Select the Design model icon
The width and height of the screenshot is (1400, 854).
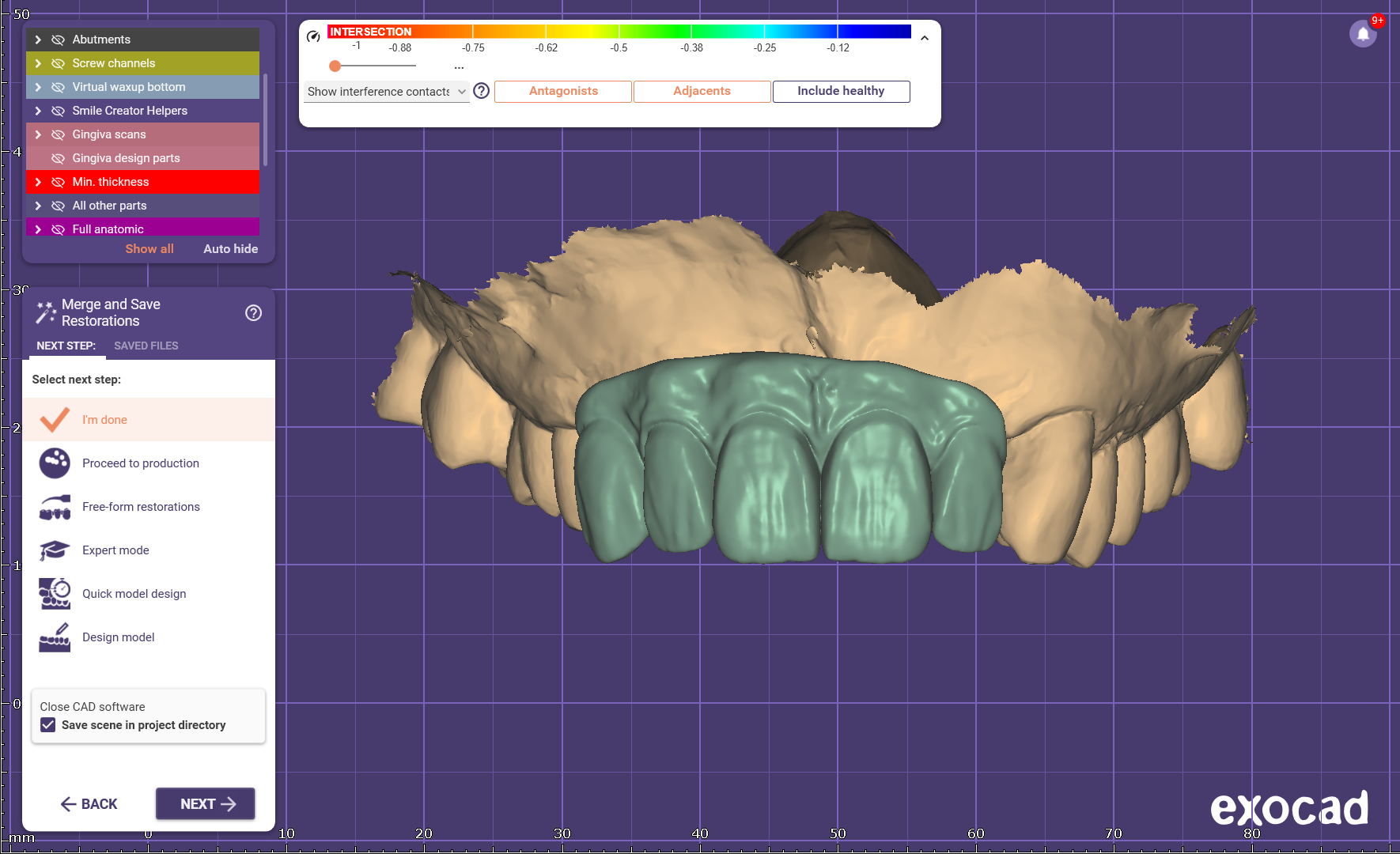coord(55,637)
